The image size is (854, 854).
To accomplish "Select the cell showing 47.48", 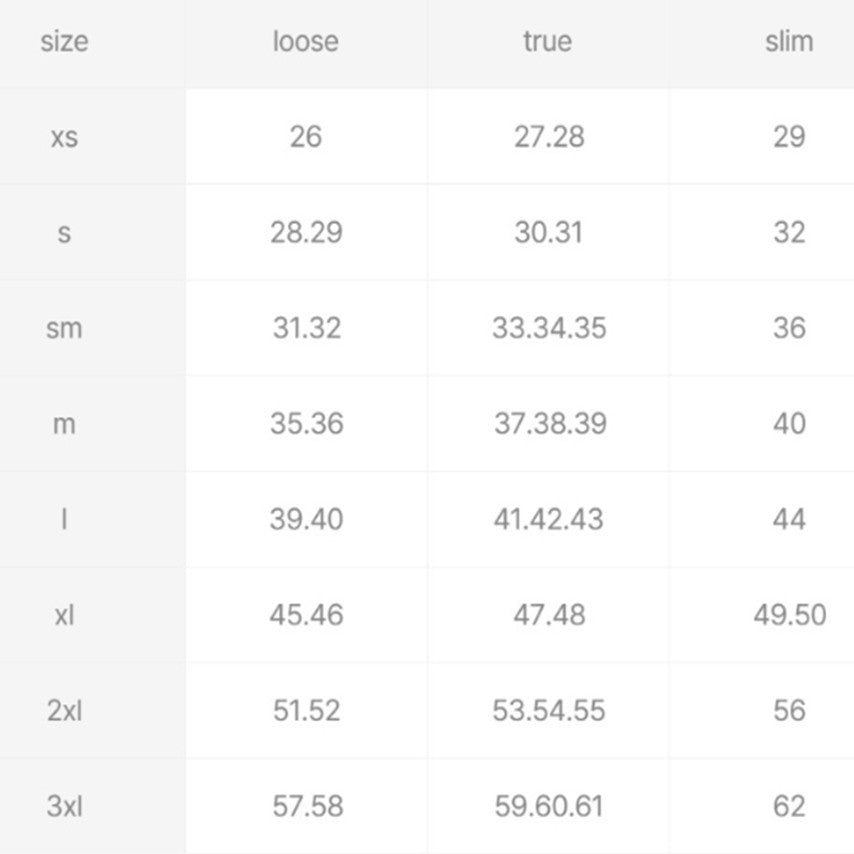I will click(x=549, y=615).
